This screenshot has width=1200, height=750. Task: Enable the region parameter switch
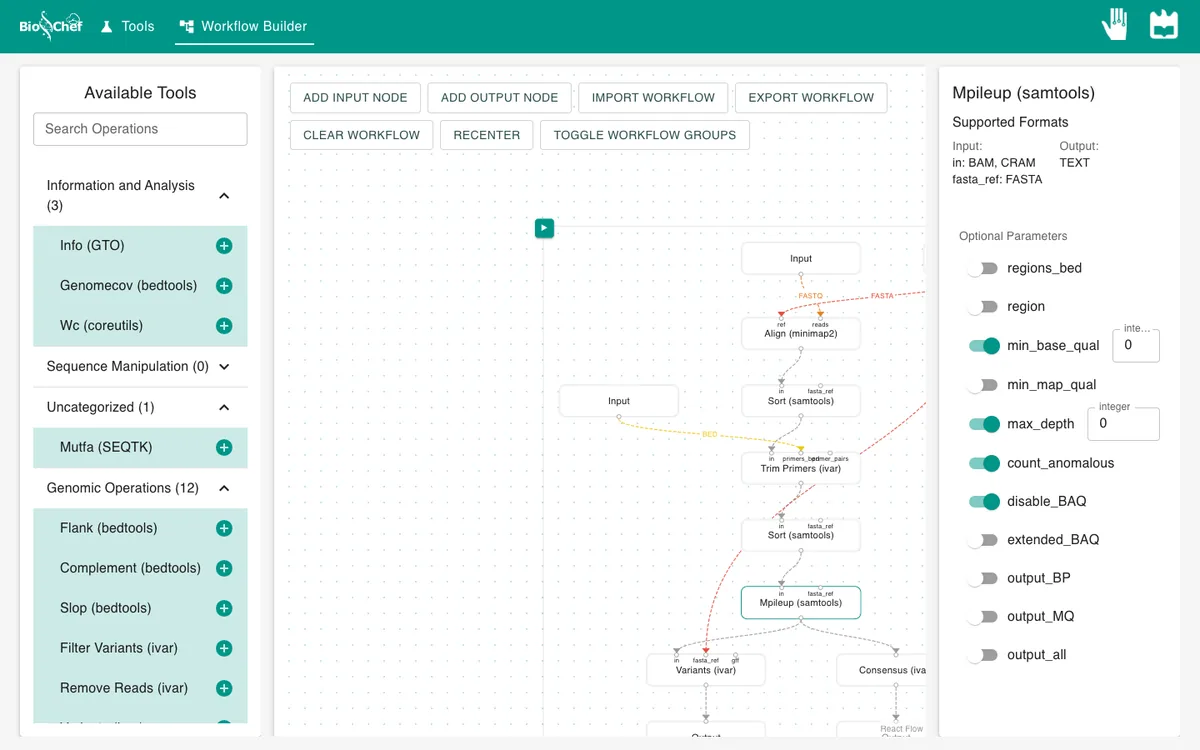click(983, 307)
